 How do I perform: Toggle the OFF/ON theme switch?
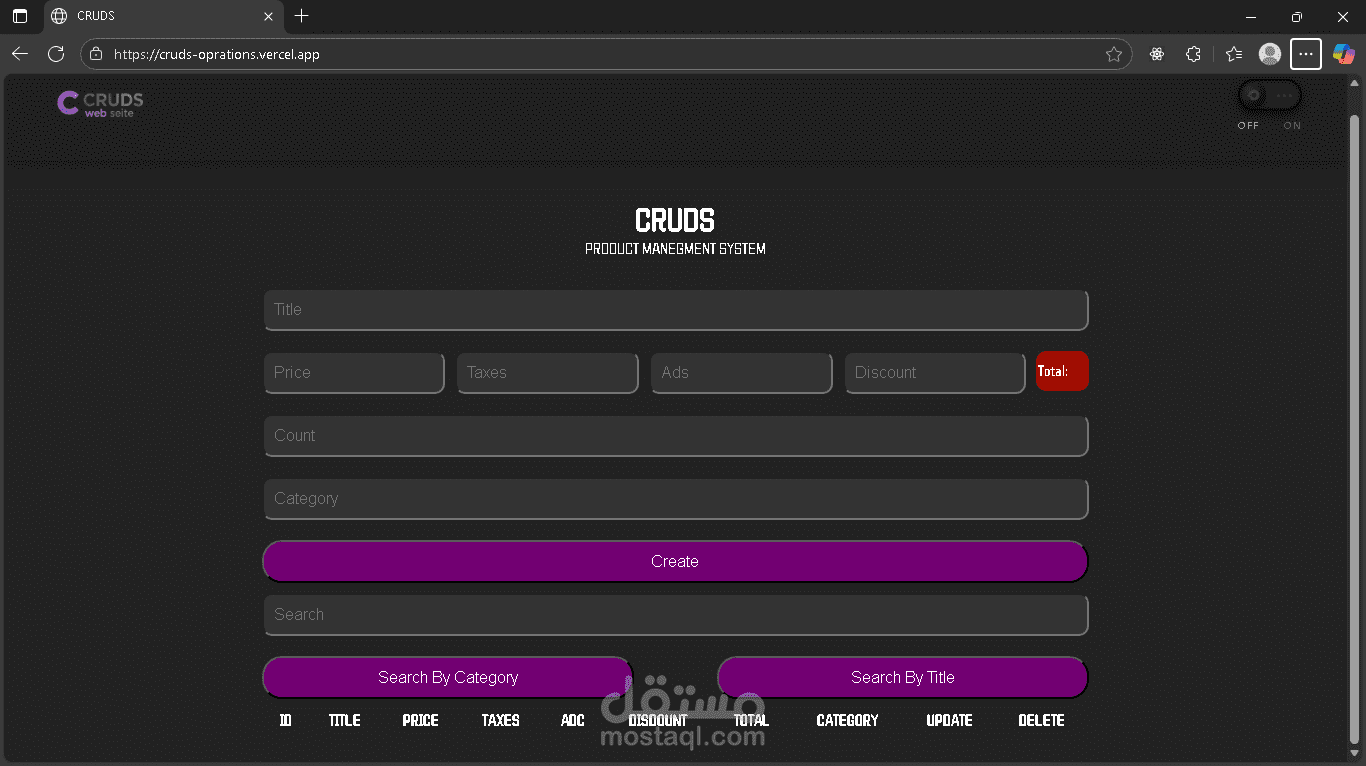point(1269,96)
